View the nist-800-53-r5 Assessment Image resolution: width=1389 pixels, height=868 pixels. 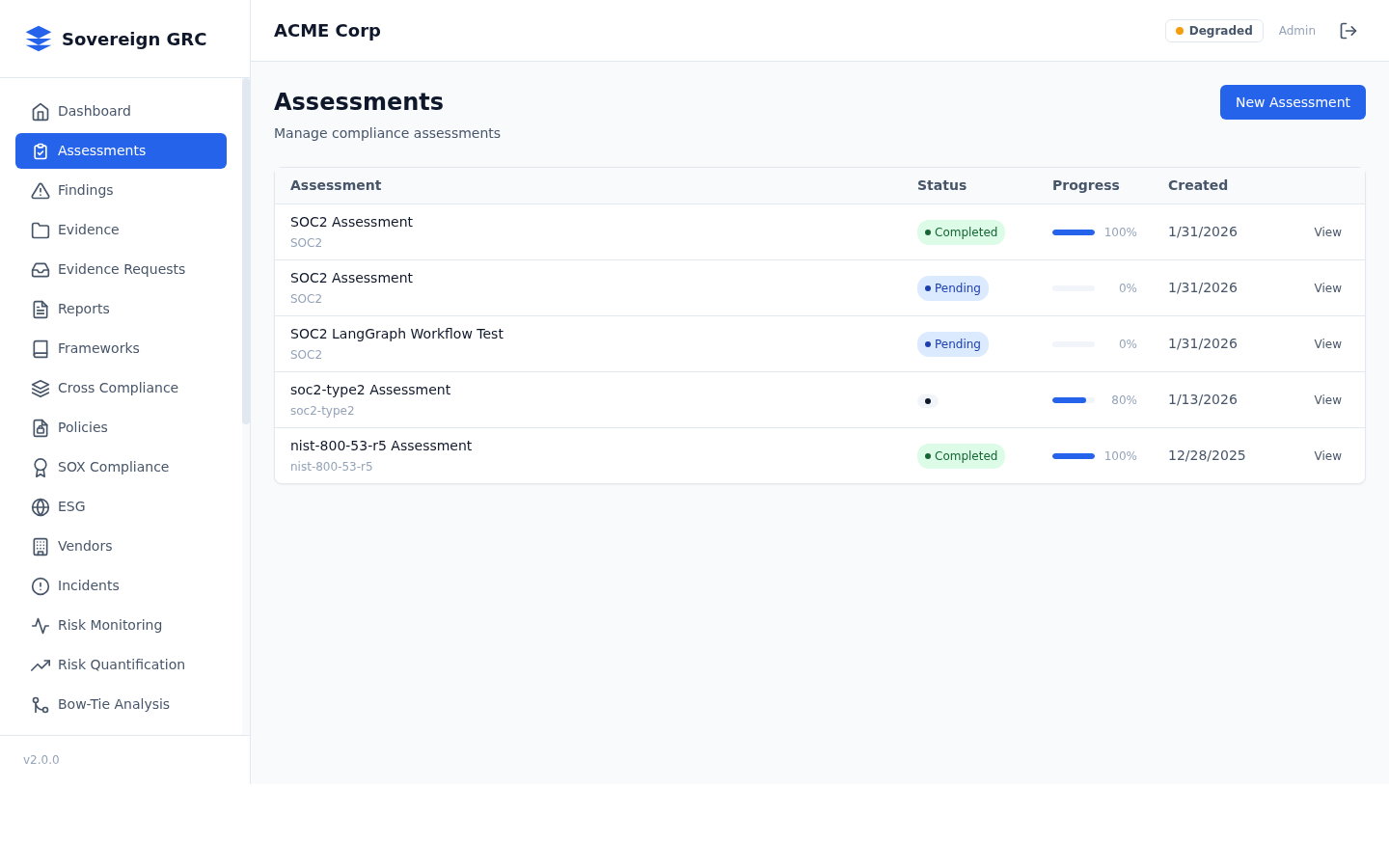(1327, 456)
